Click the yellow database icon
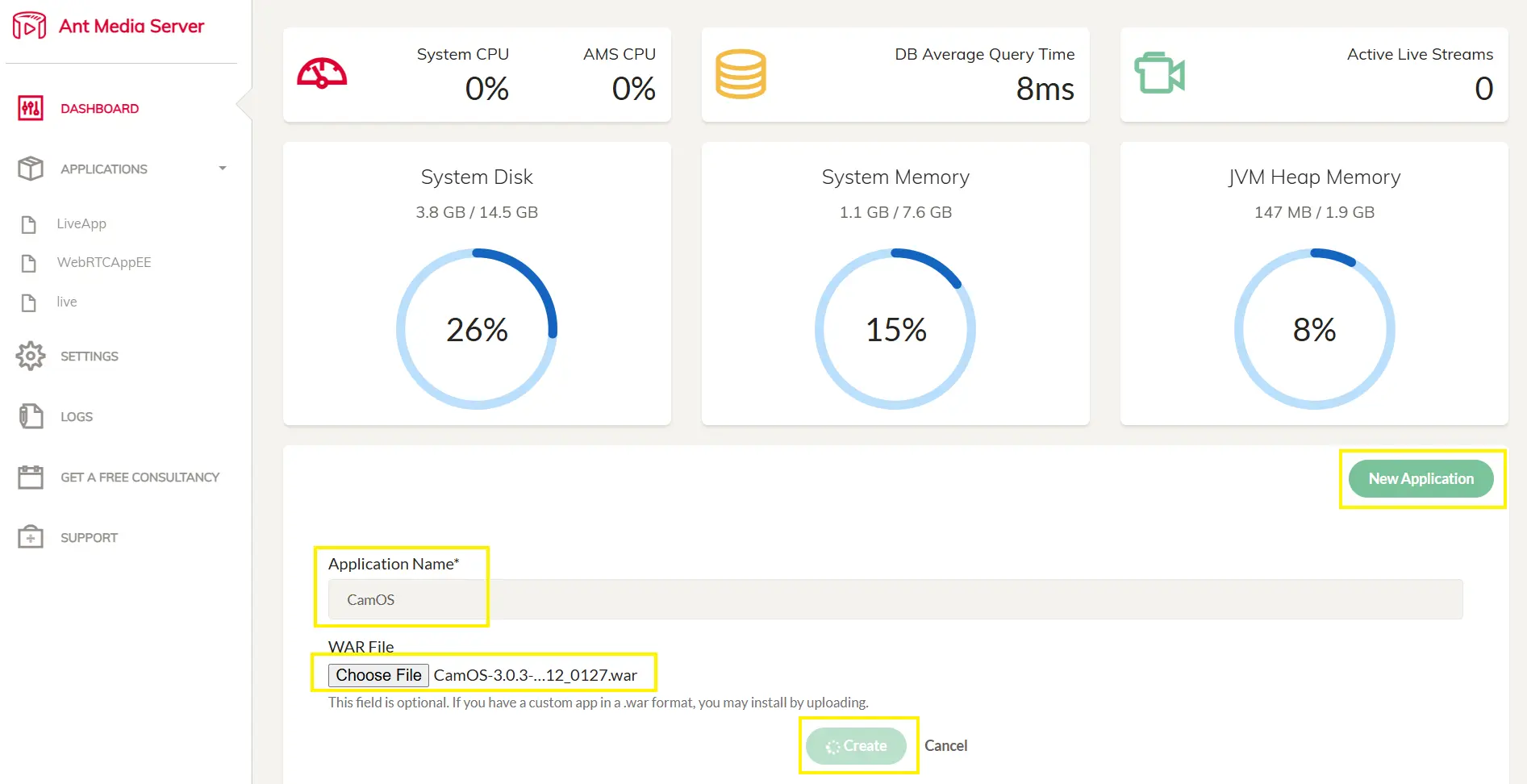This screenshot has width=1527, height=784. point(741,74)
